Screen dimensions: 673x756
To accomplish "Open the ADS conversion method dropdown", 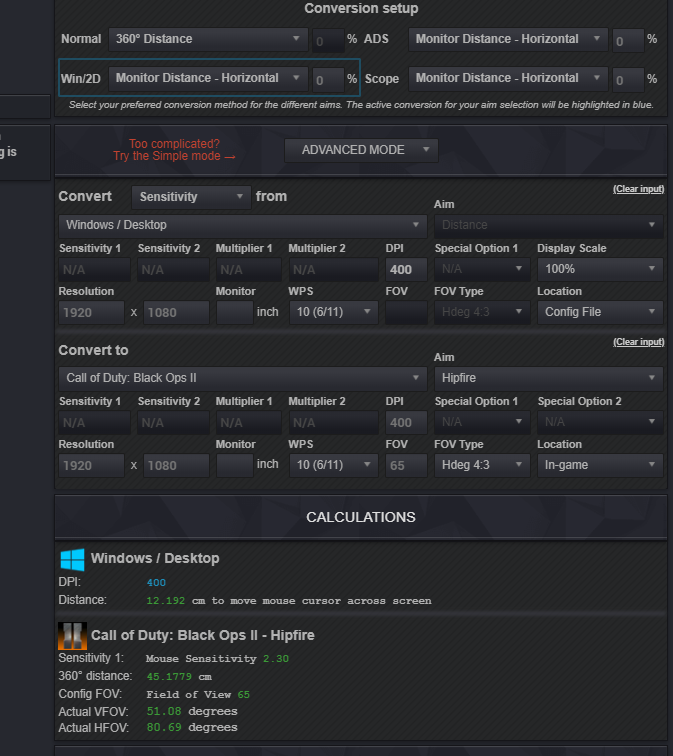I will 508,39.
